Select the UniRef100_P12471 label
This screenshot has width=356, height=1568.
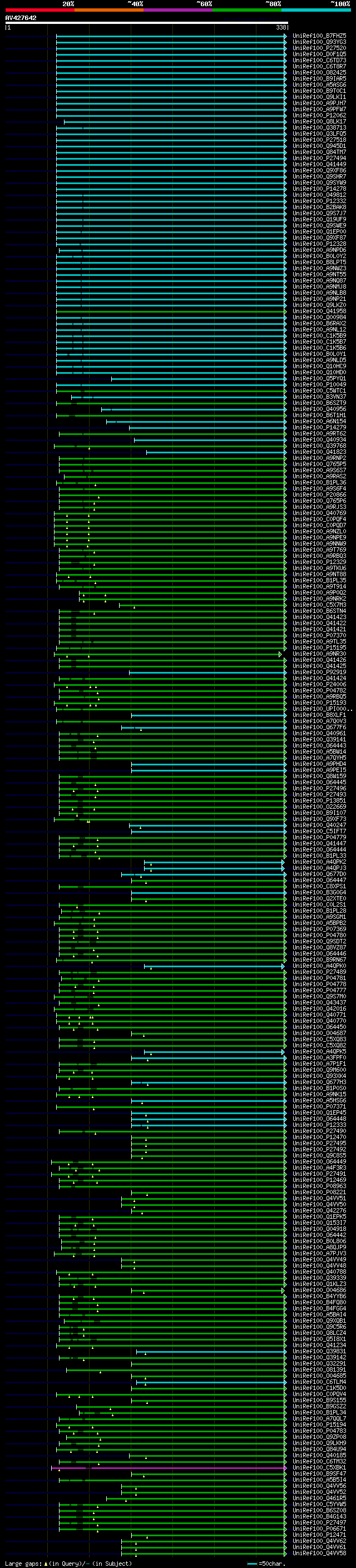319,1535
